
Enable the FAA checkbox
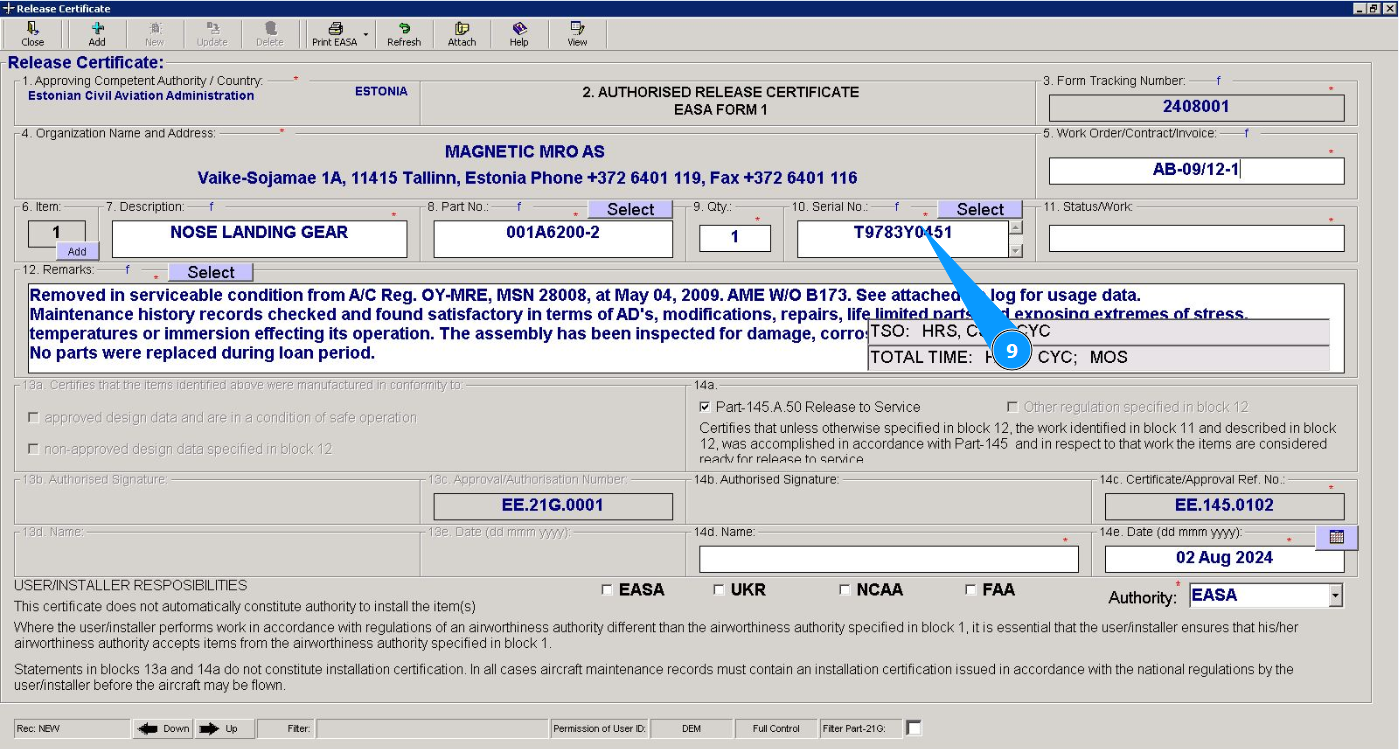click(971, 590)
